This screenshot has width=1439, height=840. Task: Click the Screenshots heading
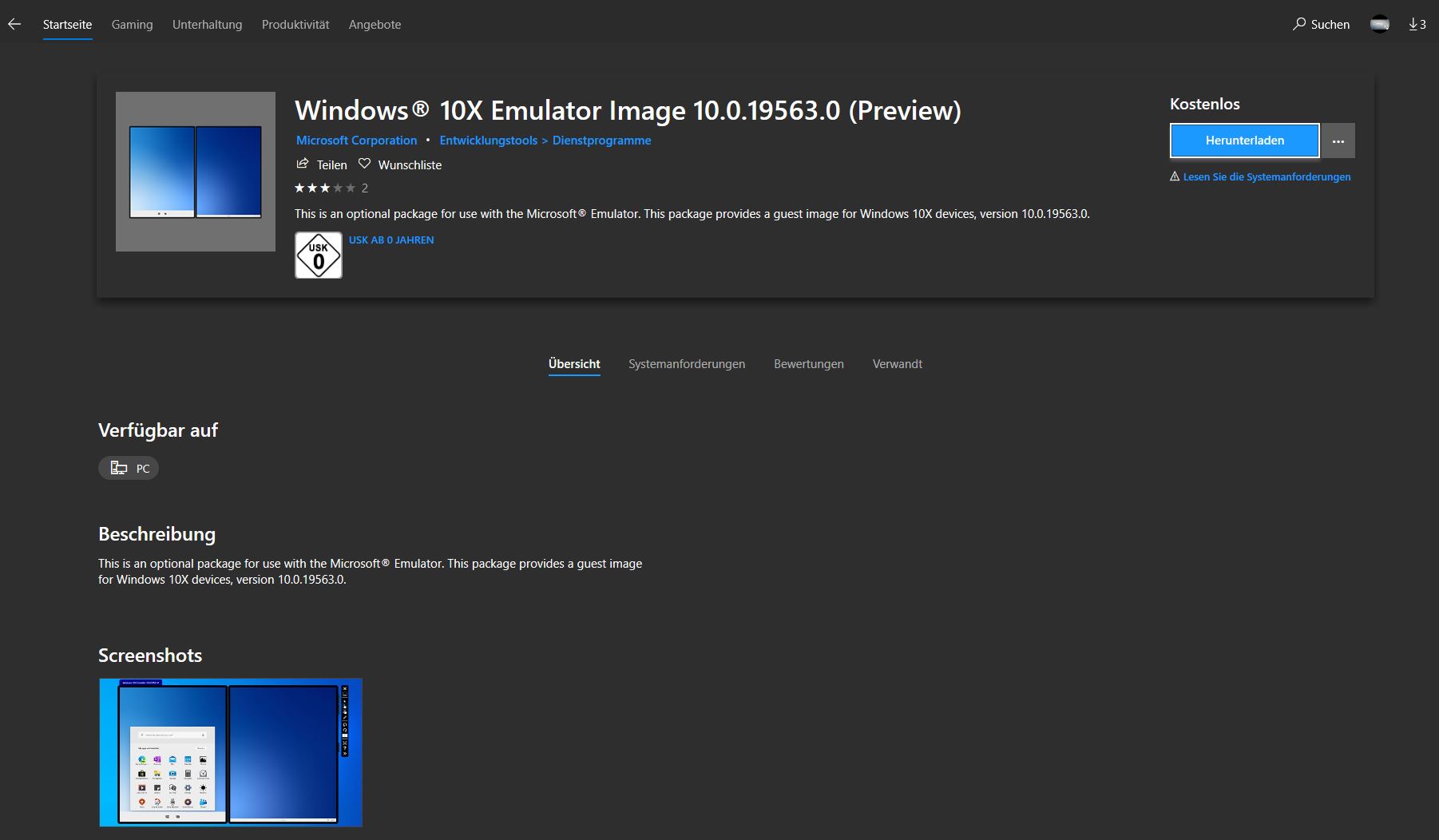point(150,656)
